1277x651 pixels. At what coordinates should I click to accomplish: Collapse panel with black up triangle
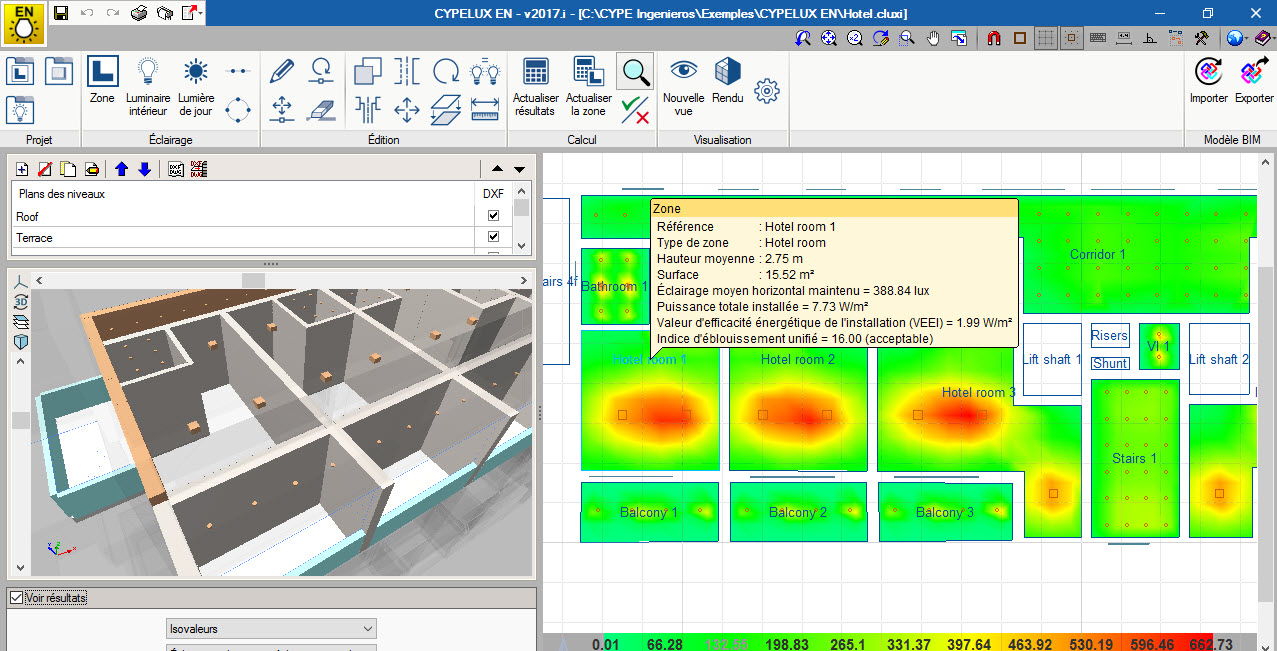click(x=498, y=169)
